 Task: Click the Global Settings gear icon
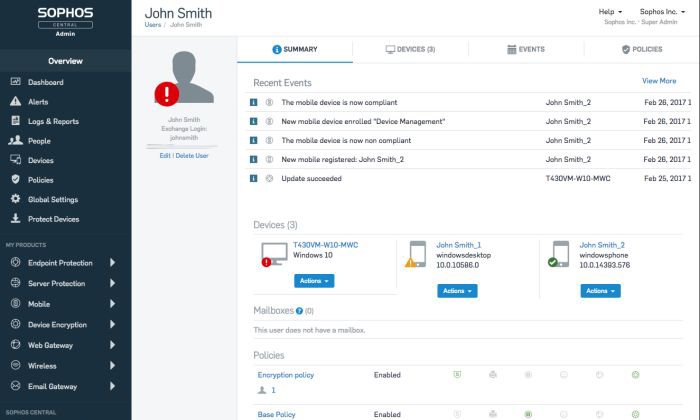pyautogui.click(x=16, y=199)
